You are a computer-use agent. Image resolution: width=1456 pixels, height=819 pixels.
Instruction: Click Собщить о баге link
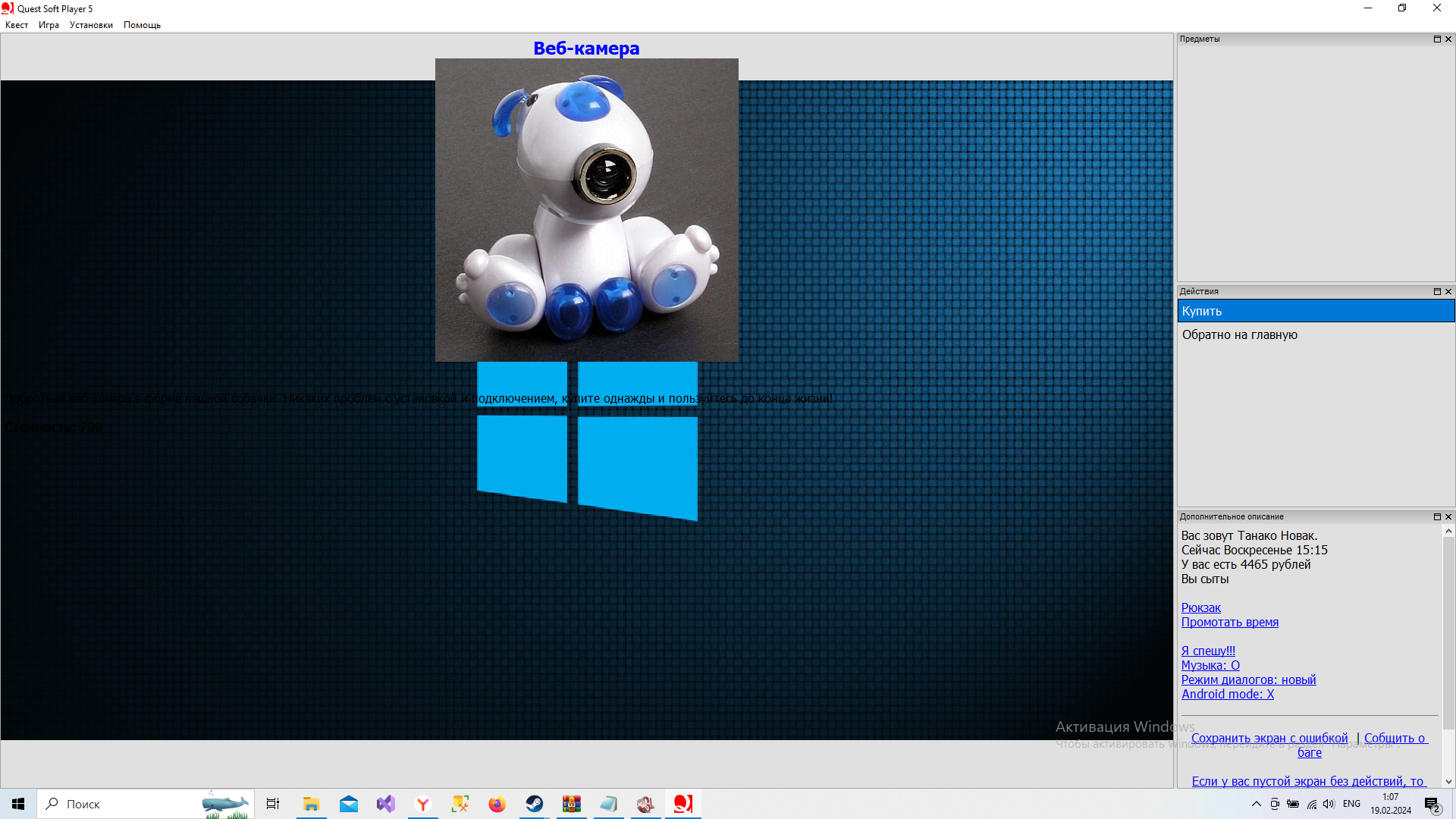pyautogui.click(x=1395, y=738)
